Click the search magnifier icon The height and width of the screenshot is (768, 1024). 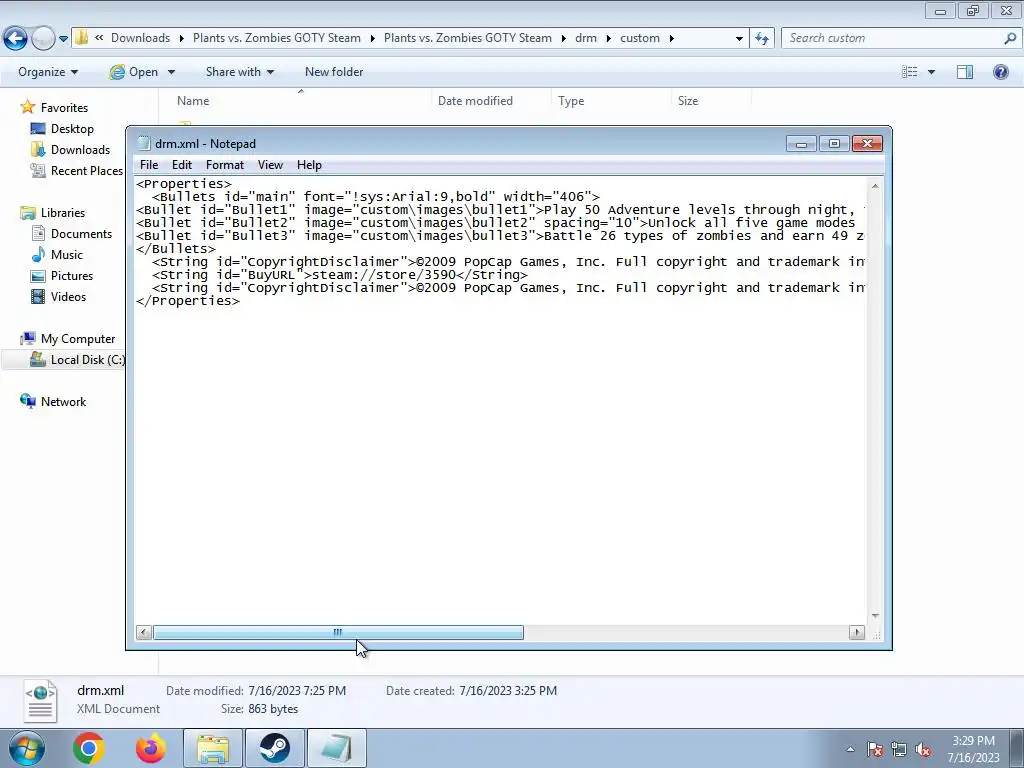(1010, 38)
